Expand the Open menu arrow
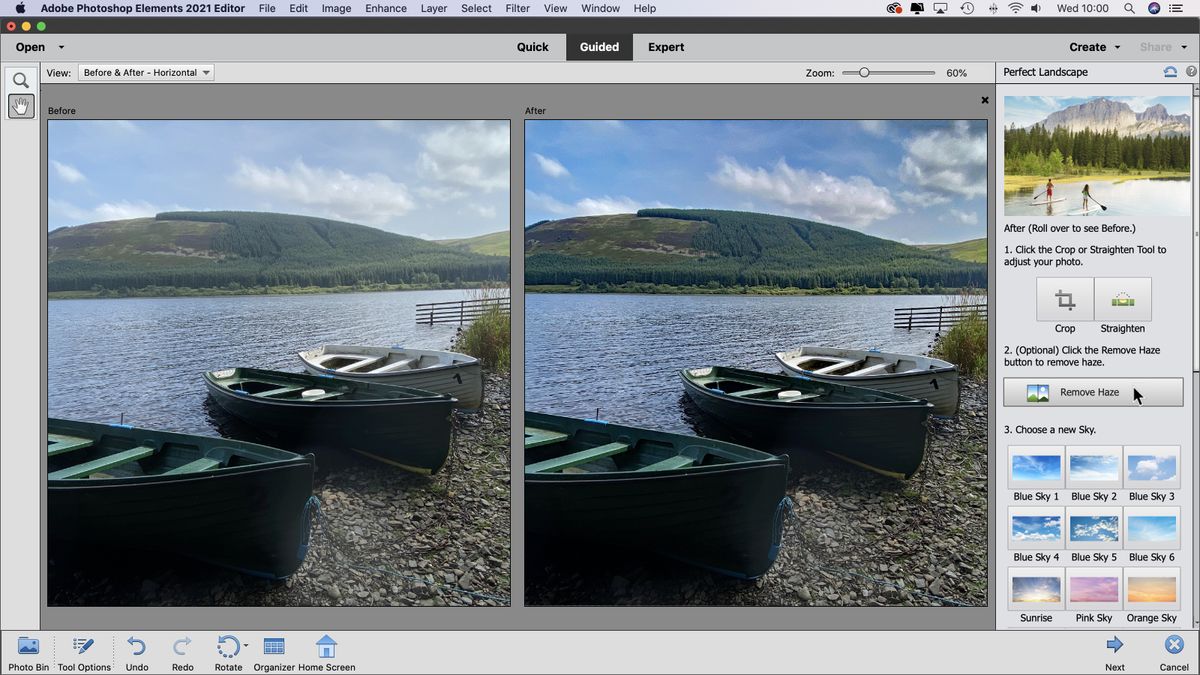The width and height of the screenshot is (1200, 675). (x=60, y=47)
